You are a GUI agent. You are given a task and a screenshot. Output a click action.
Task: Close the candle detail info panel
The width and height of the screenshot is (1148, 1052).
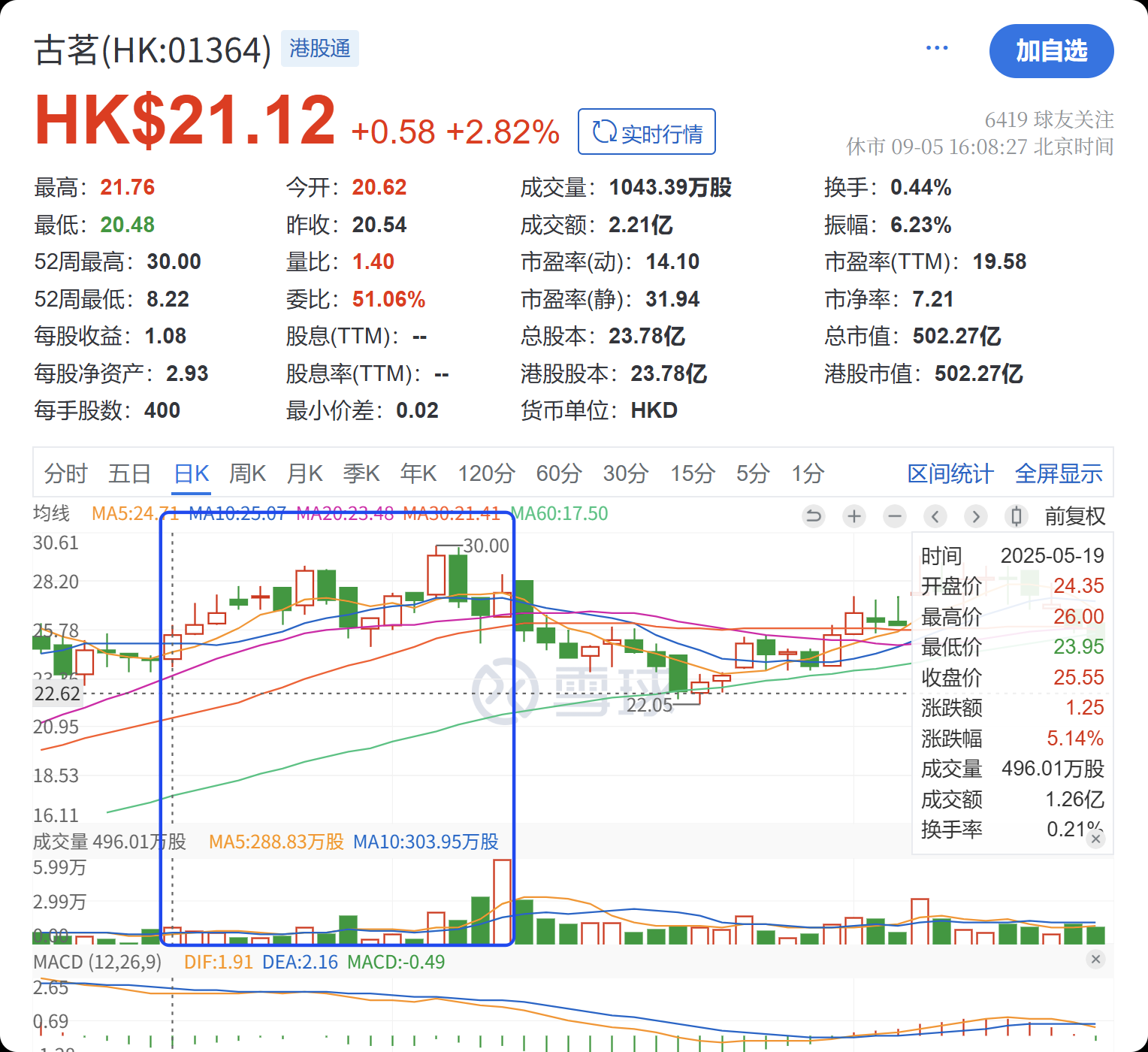[x=1096, y=839]
